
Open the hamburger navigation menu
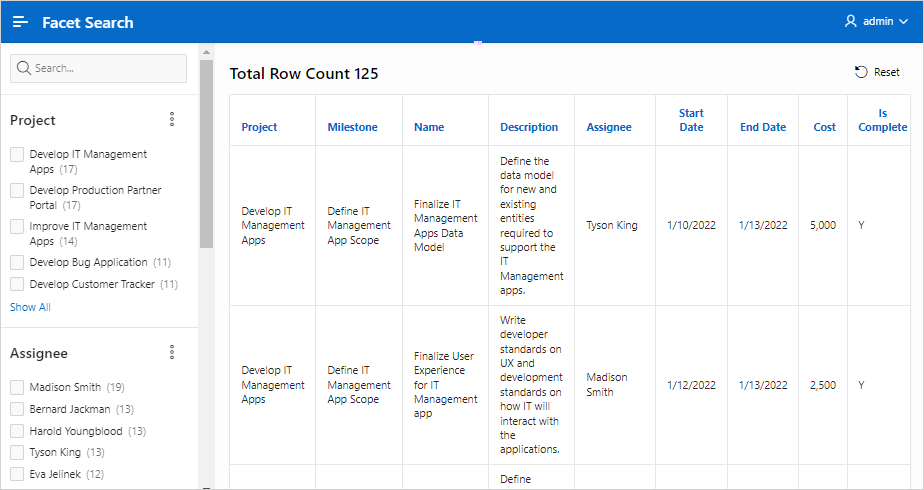click(20, 22)
